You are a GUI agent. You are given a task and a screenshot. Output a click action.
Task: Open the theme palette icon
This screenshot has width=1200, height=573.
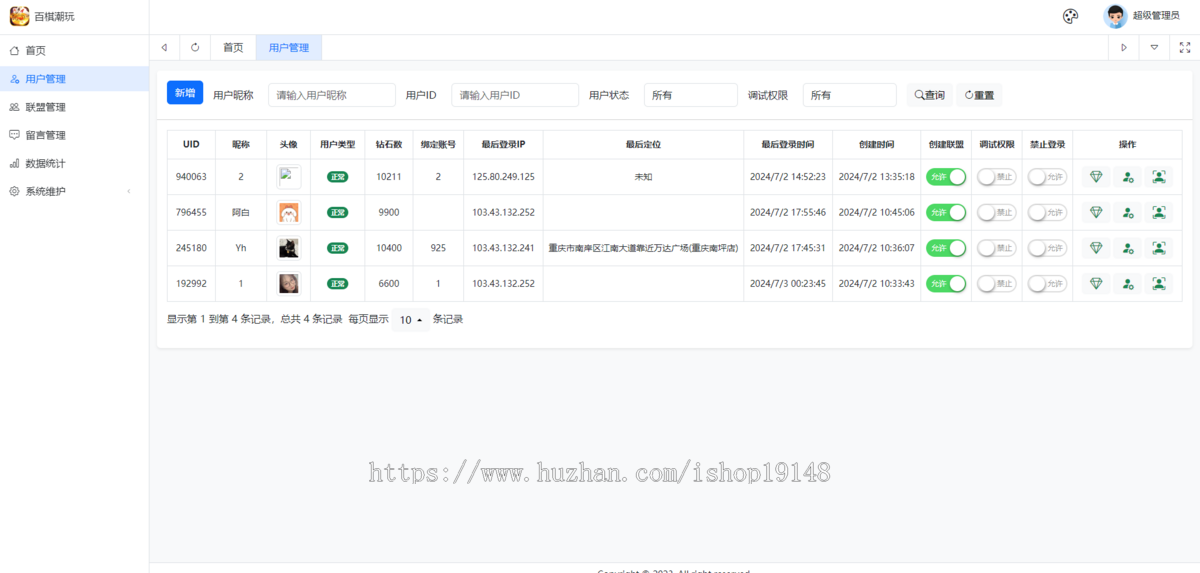(1070, 16)
